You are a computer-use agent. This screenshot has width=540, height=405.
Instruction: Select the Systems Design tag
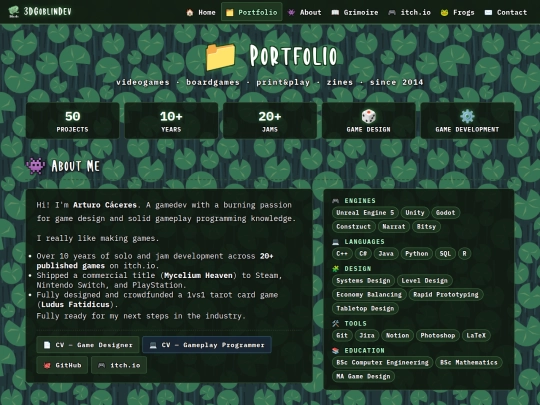pyautogui.click(x=363, y=280)
